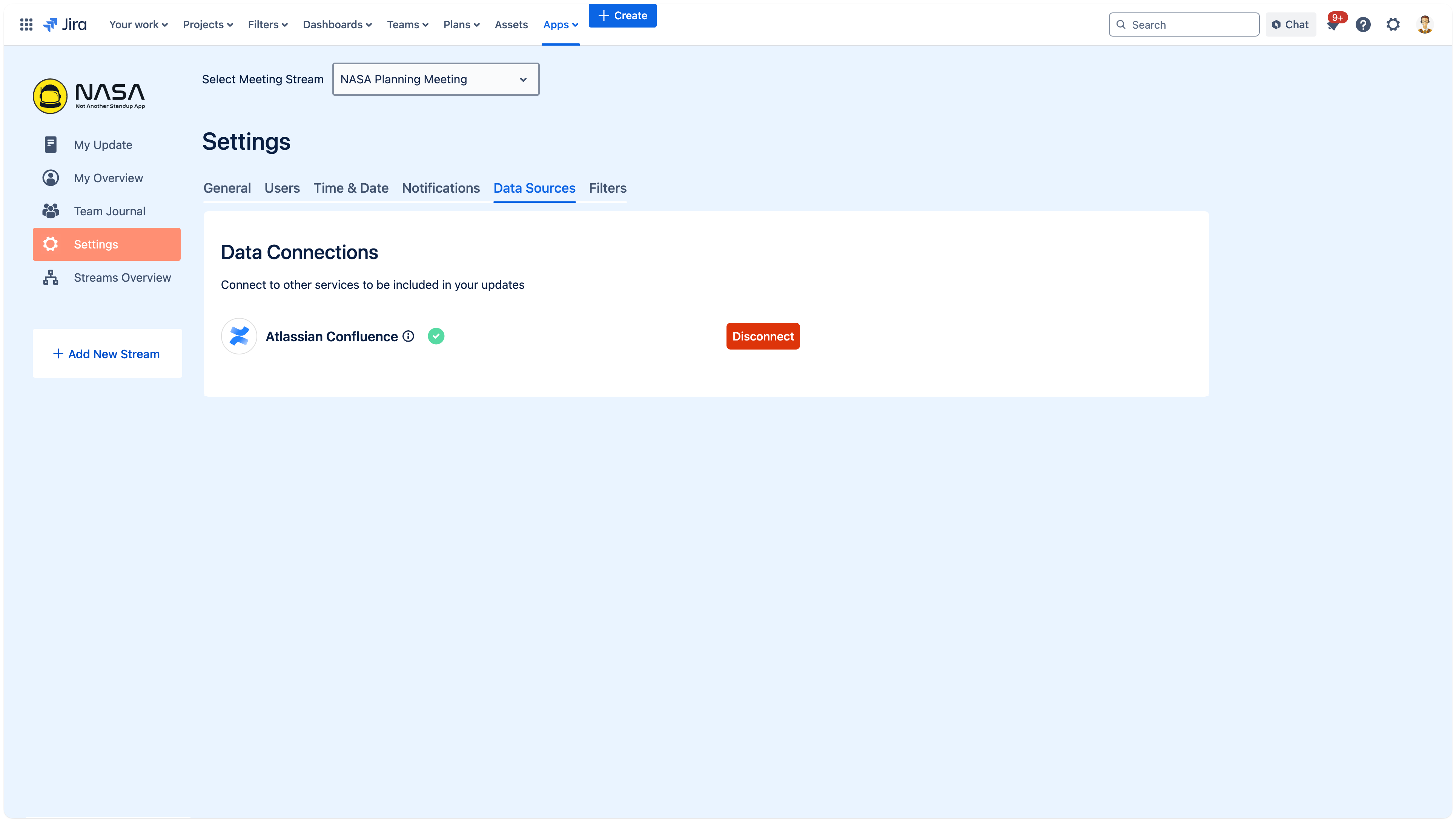Open the app switcher grid icon
This screenshot has height=822, width=1456.
point(26,24)
